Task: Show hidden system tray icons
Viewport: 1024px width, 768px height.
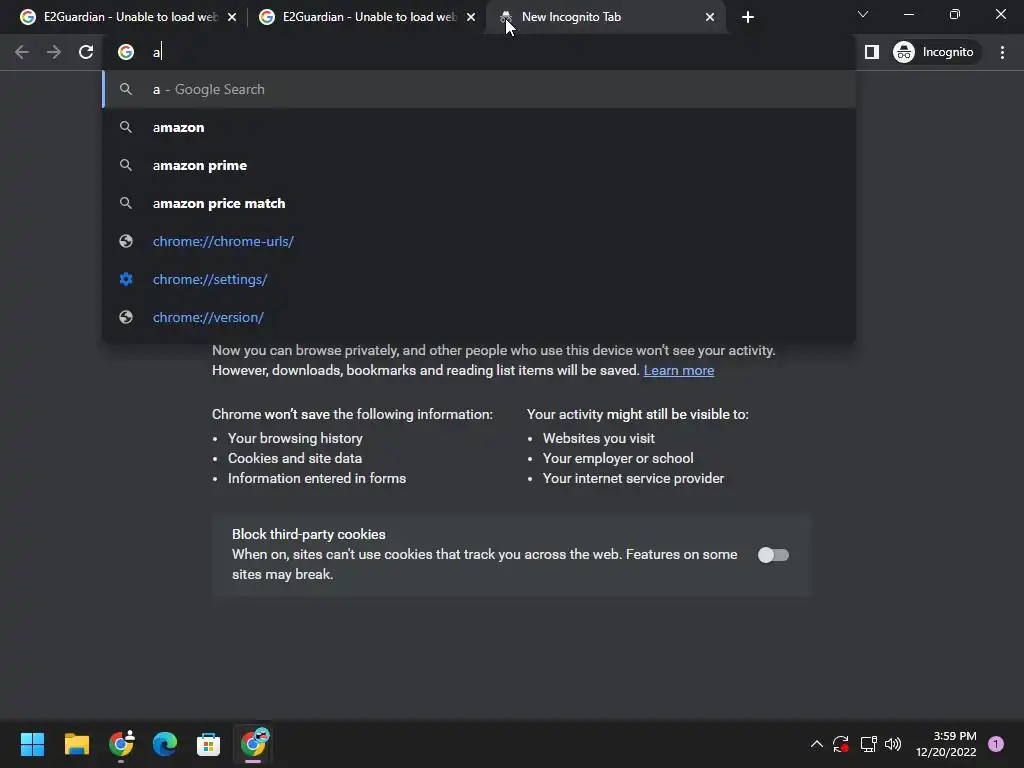Action: click(x=816, y=744)
